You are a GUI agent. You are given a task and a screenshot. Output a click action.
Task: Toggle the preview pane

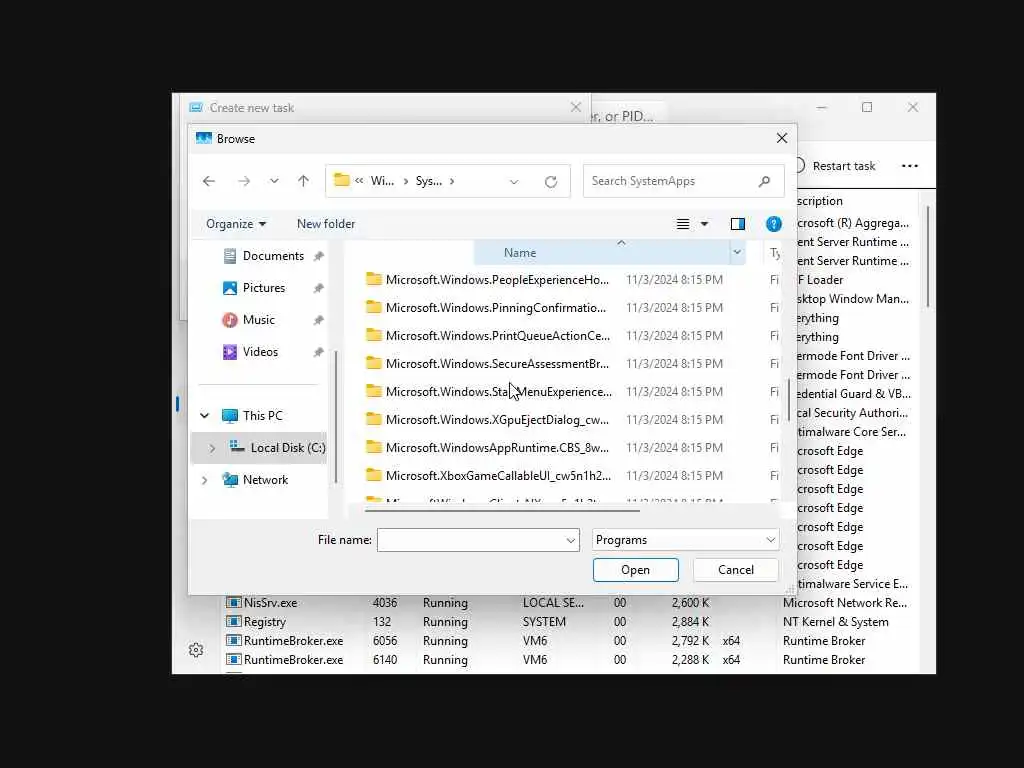pyautogui.click(x=738, y=224)
